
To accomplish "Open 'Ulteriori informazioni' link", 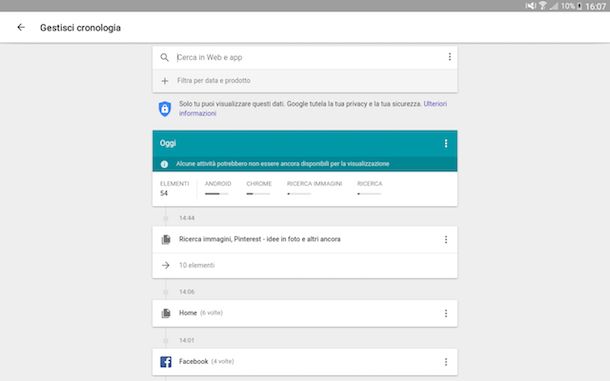I will [x=313, y=109].
